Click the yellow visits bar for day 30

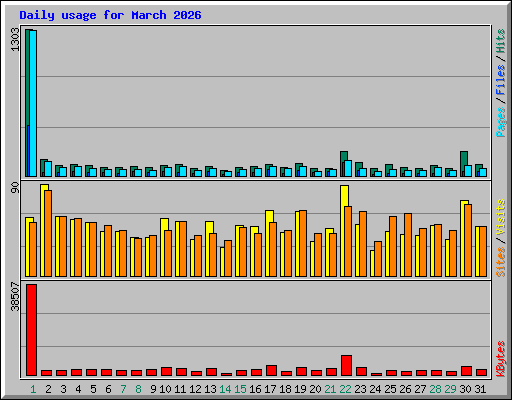(463, 238)
